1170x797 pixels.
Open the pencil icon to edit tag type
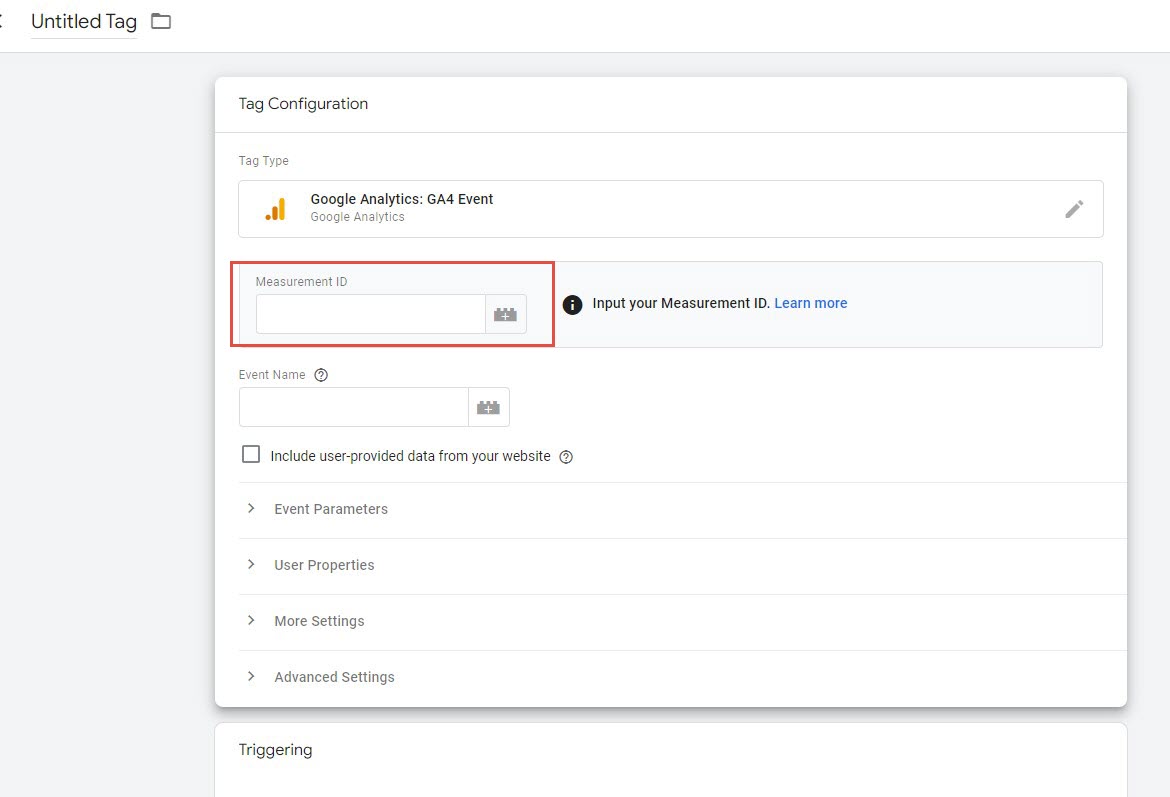1074,208
